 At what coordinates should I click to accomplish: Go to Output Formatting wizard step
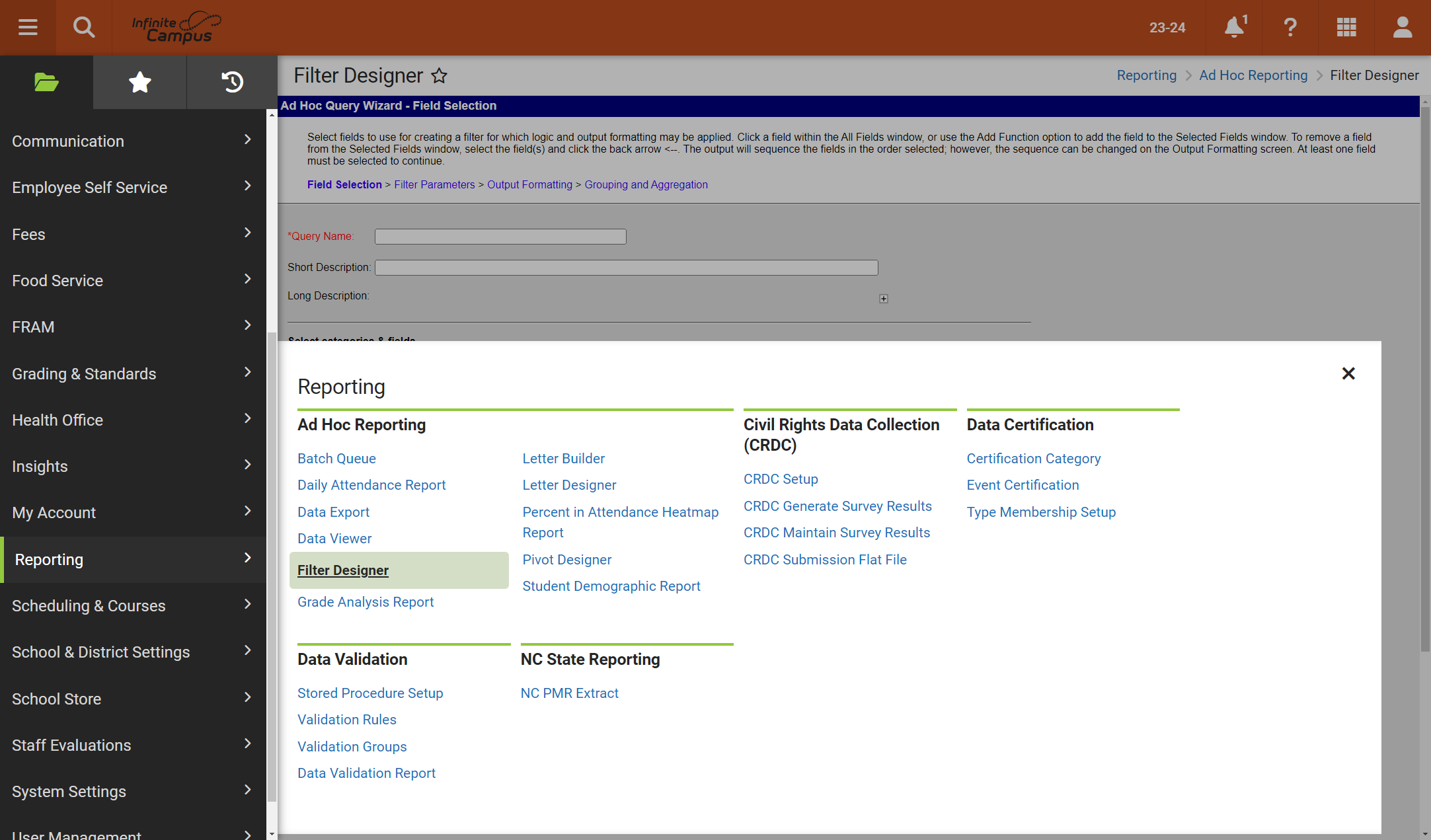point(529,184)
